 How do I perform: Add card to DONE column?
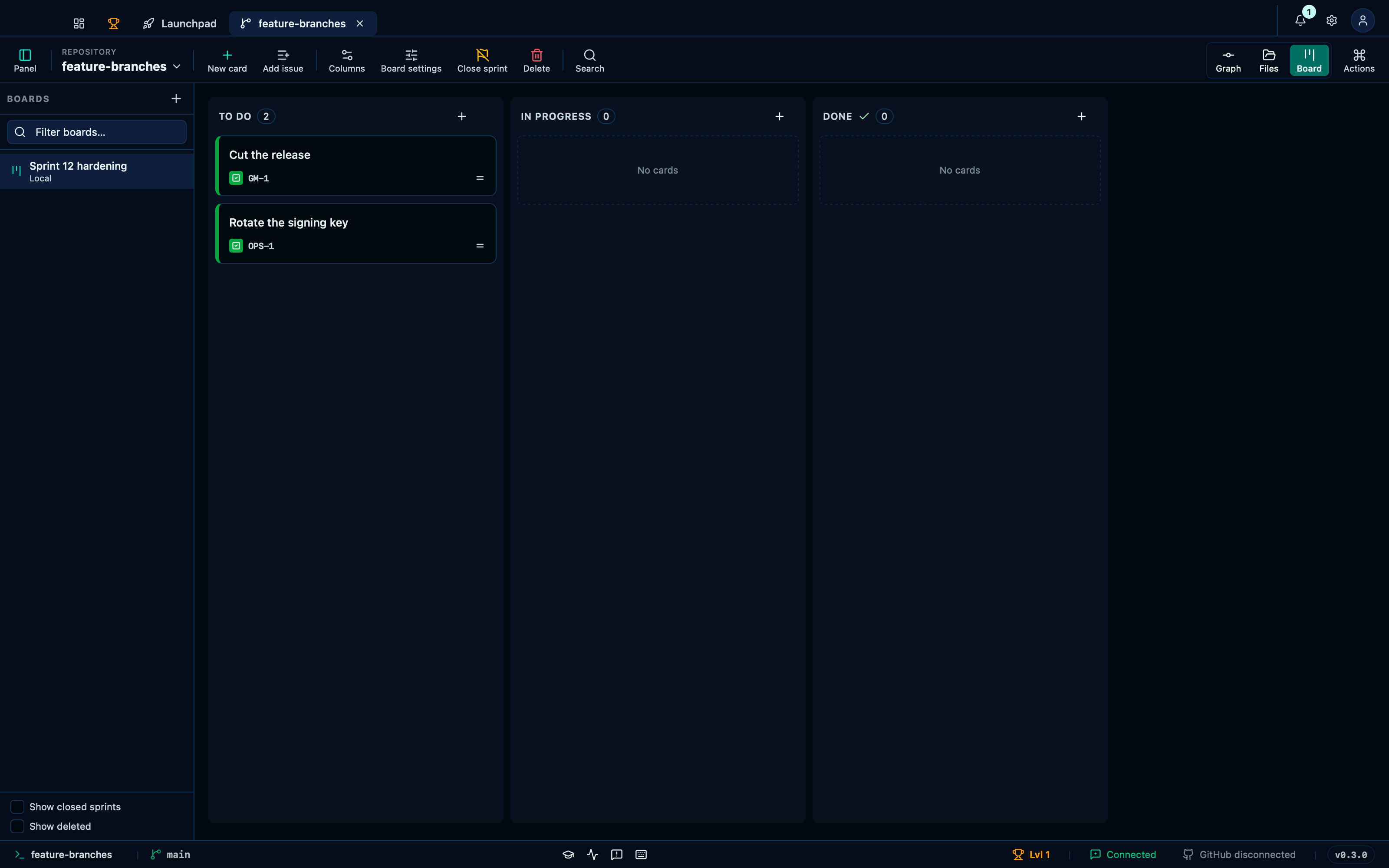[1081, 117]
